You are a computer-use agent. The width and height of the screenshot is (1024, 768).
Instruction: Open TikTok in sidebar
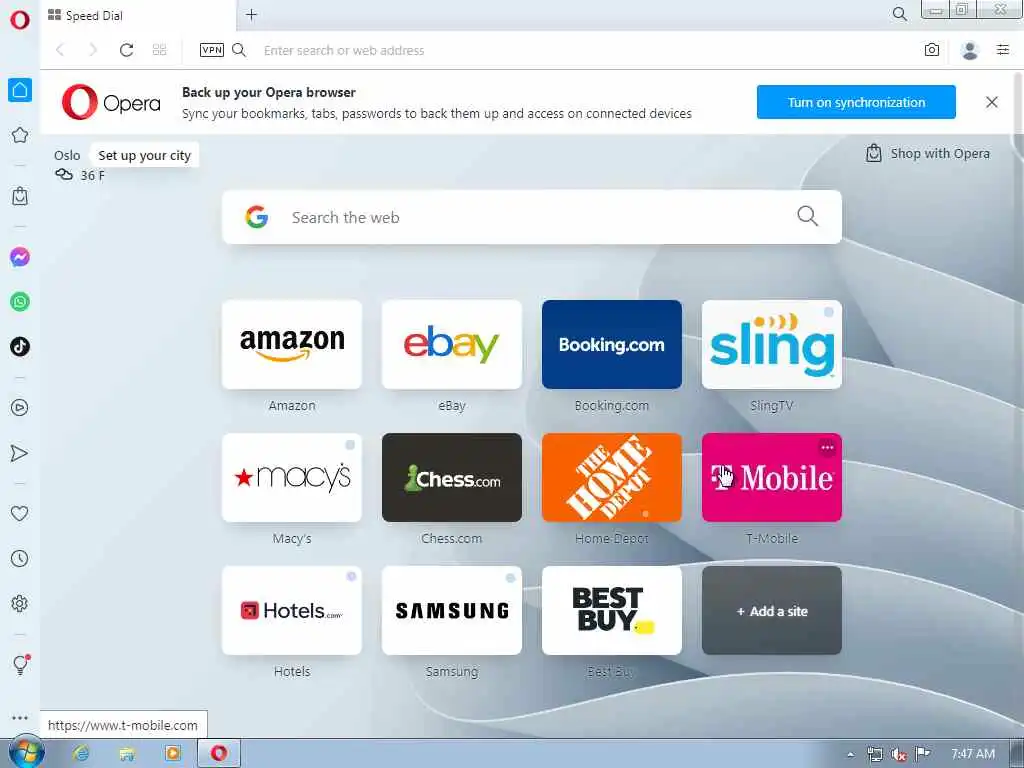tap(20, 346)
